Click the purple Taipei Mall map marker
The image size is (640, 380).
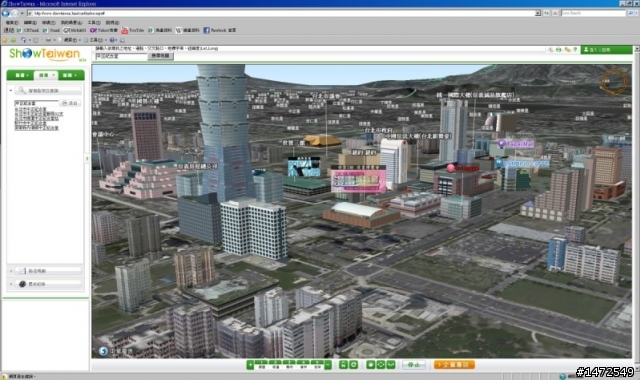pyautogui.click(x=516, y=144)
